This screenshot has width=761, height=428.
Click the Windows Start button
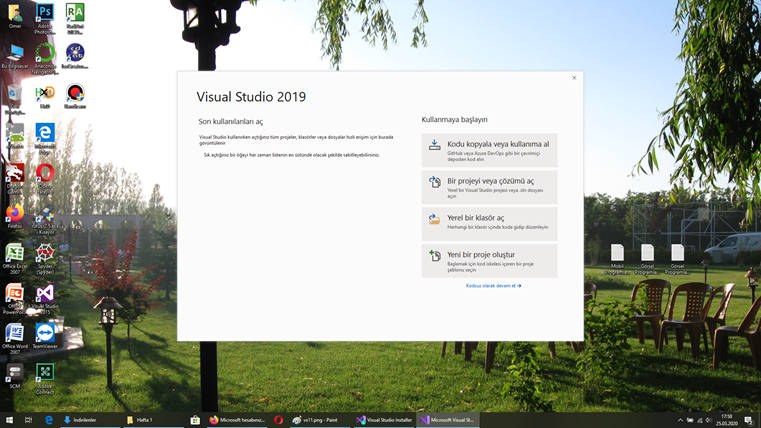(10, 420)
